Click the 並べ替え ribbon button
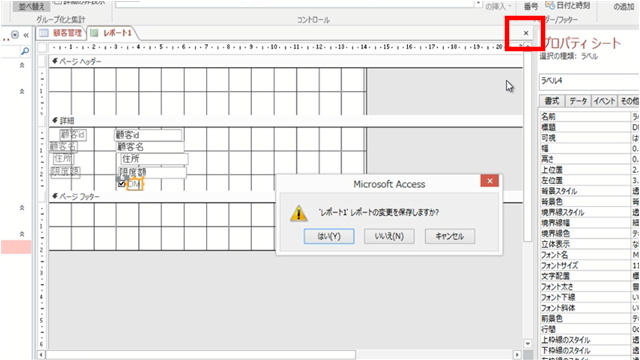Image resolution: width=640 pixels, height=360 pixels. (31, 6)
